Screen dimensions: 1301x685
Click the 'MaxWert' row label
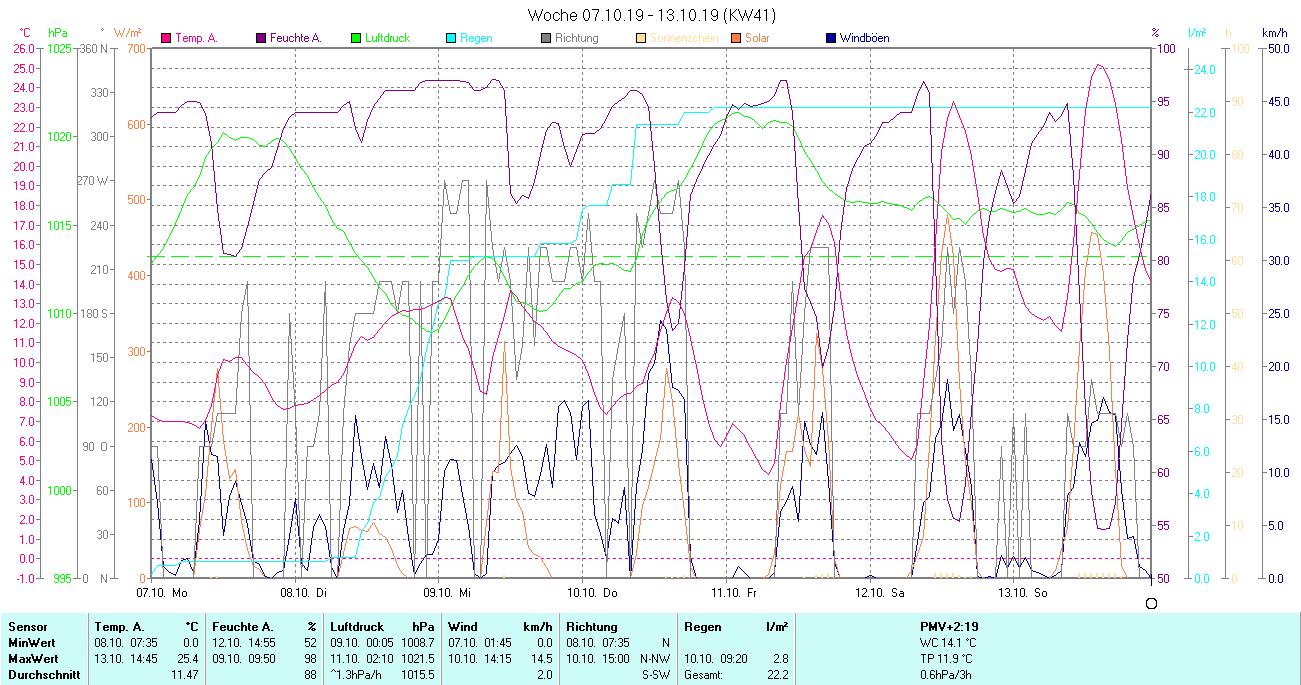pos(32,659)
